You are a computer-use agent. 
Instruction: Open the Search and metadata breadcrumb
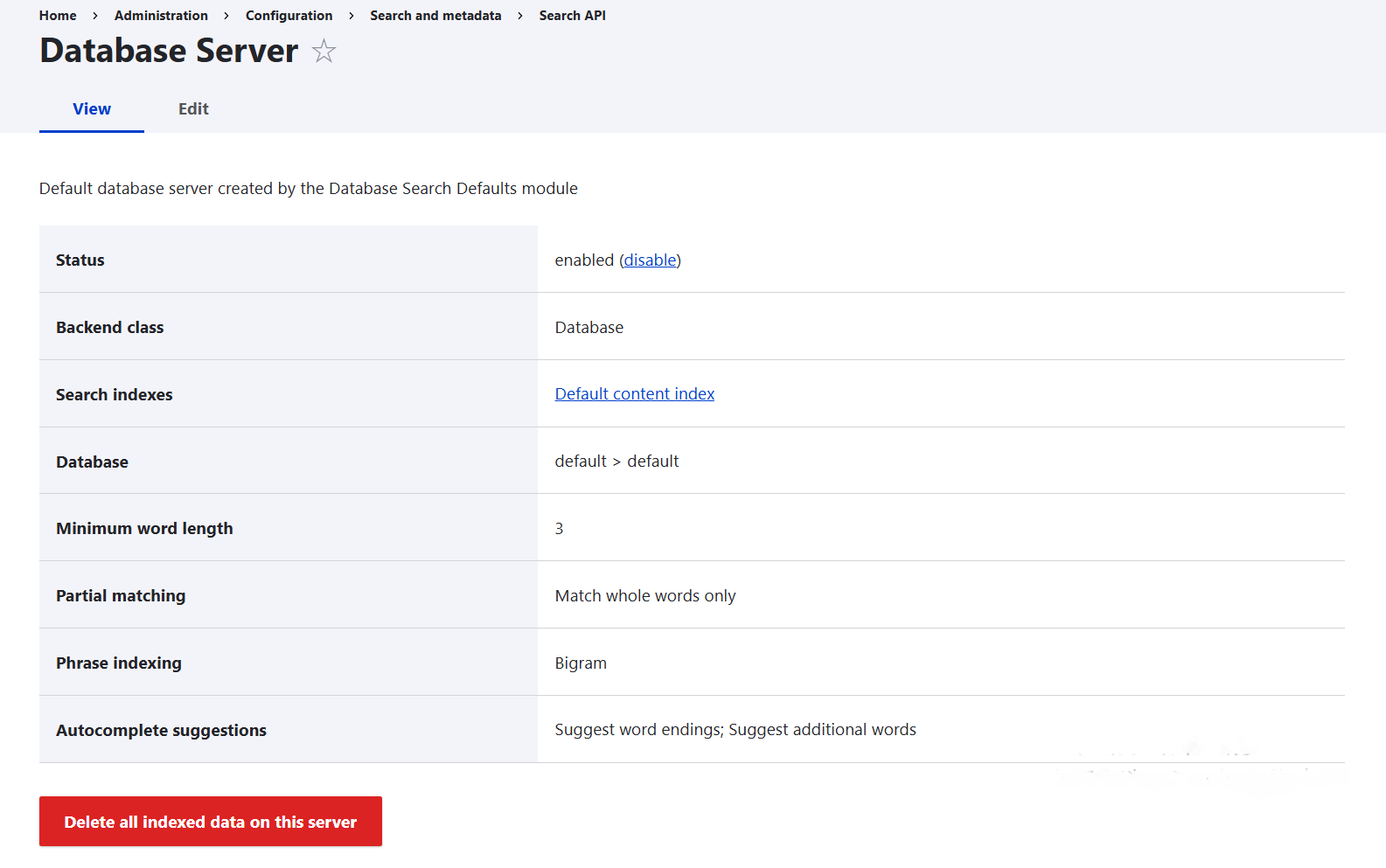435,16
